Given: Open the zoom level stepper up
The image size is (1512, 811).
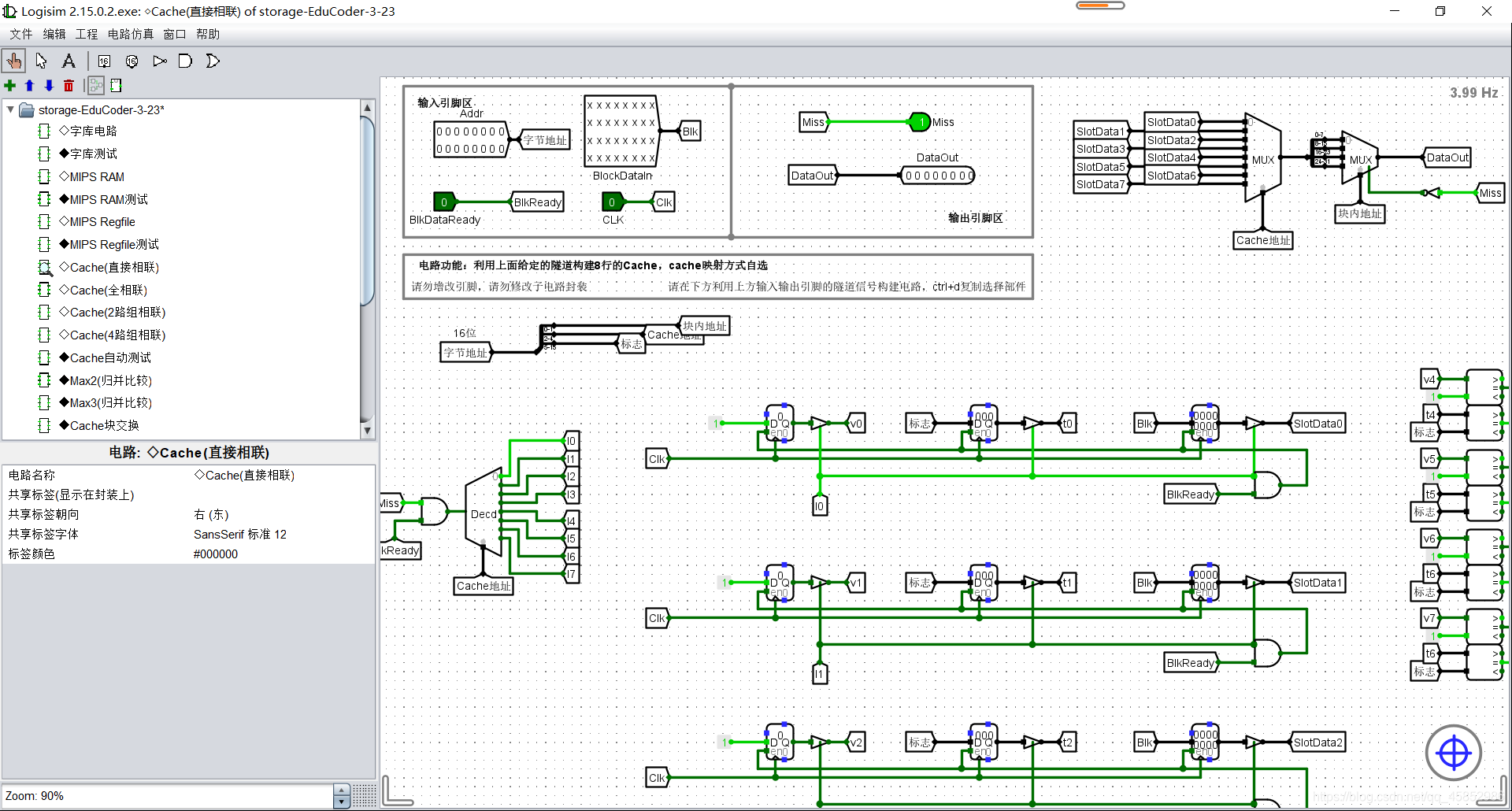Looking at the screenshot, I should pyautogui.click(x=341, y=790).
